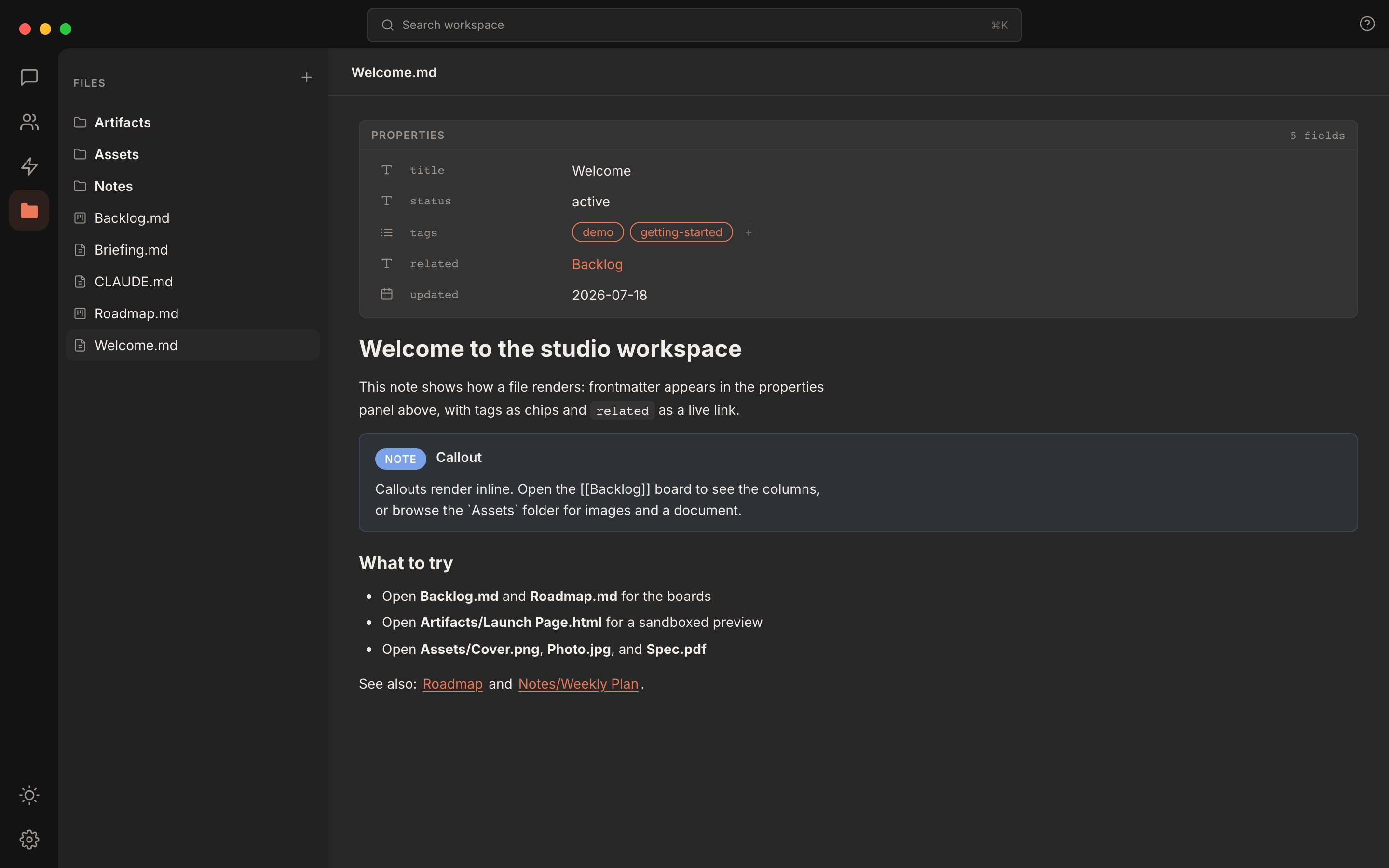Click the related property text-type icon

[x=387, y=263]
